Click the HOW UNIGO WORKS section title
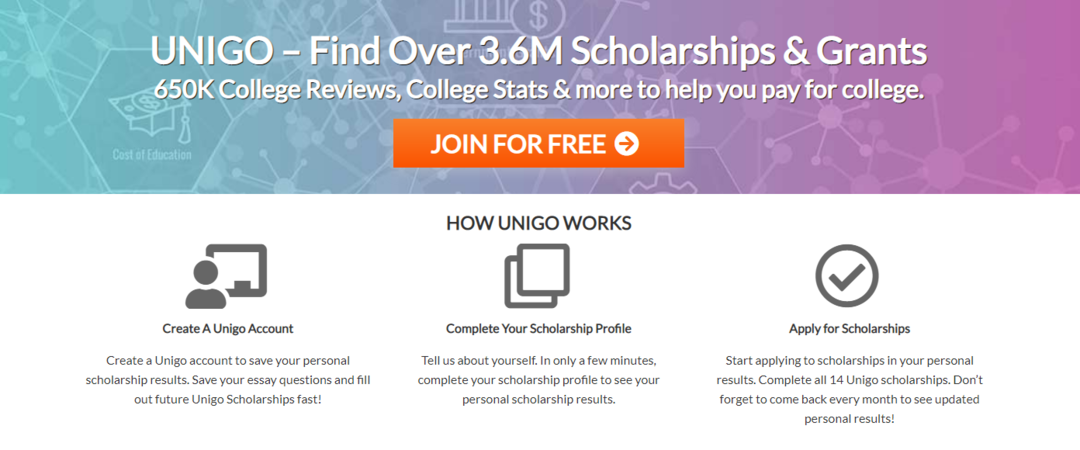The image size is (1080, 450). click(539, 222)
